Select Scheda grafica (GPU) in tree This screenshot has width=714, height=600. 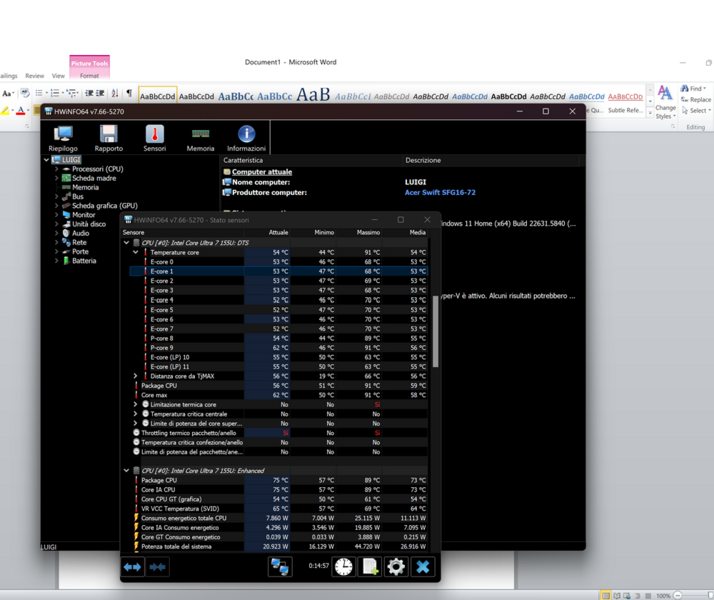pos(104,206)
